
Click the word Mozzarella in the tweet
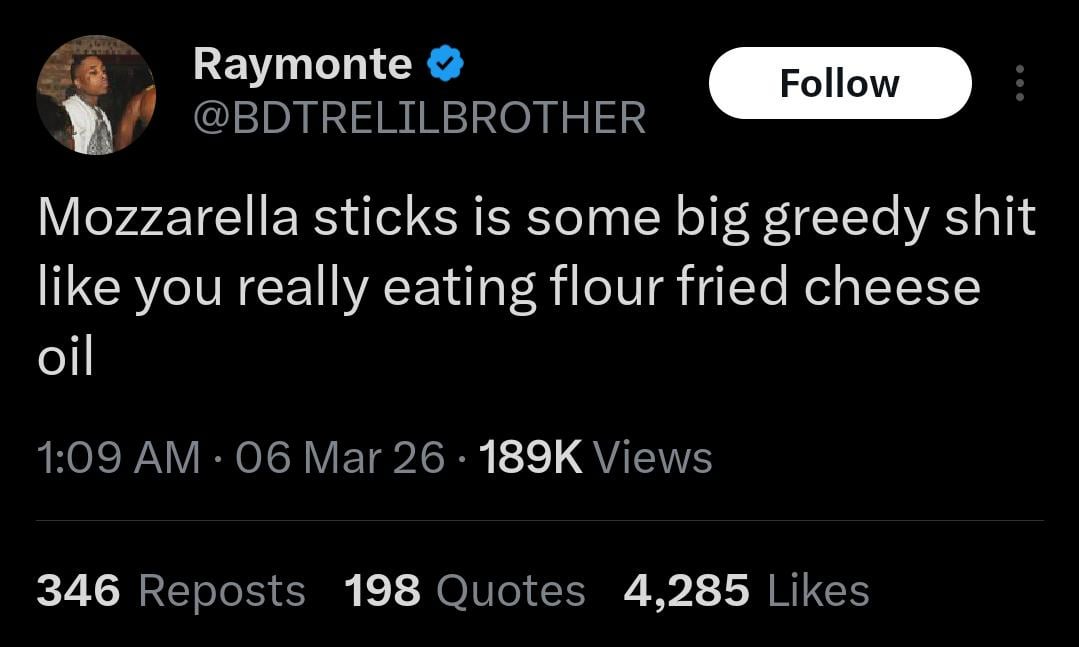168,219
